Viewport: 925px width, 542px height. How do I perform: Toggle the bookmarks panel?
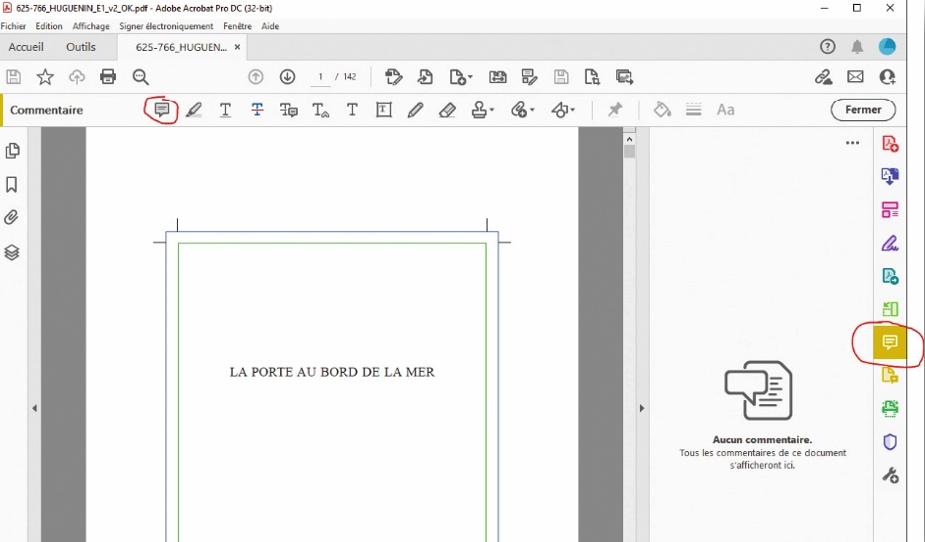tap(12, 185)
